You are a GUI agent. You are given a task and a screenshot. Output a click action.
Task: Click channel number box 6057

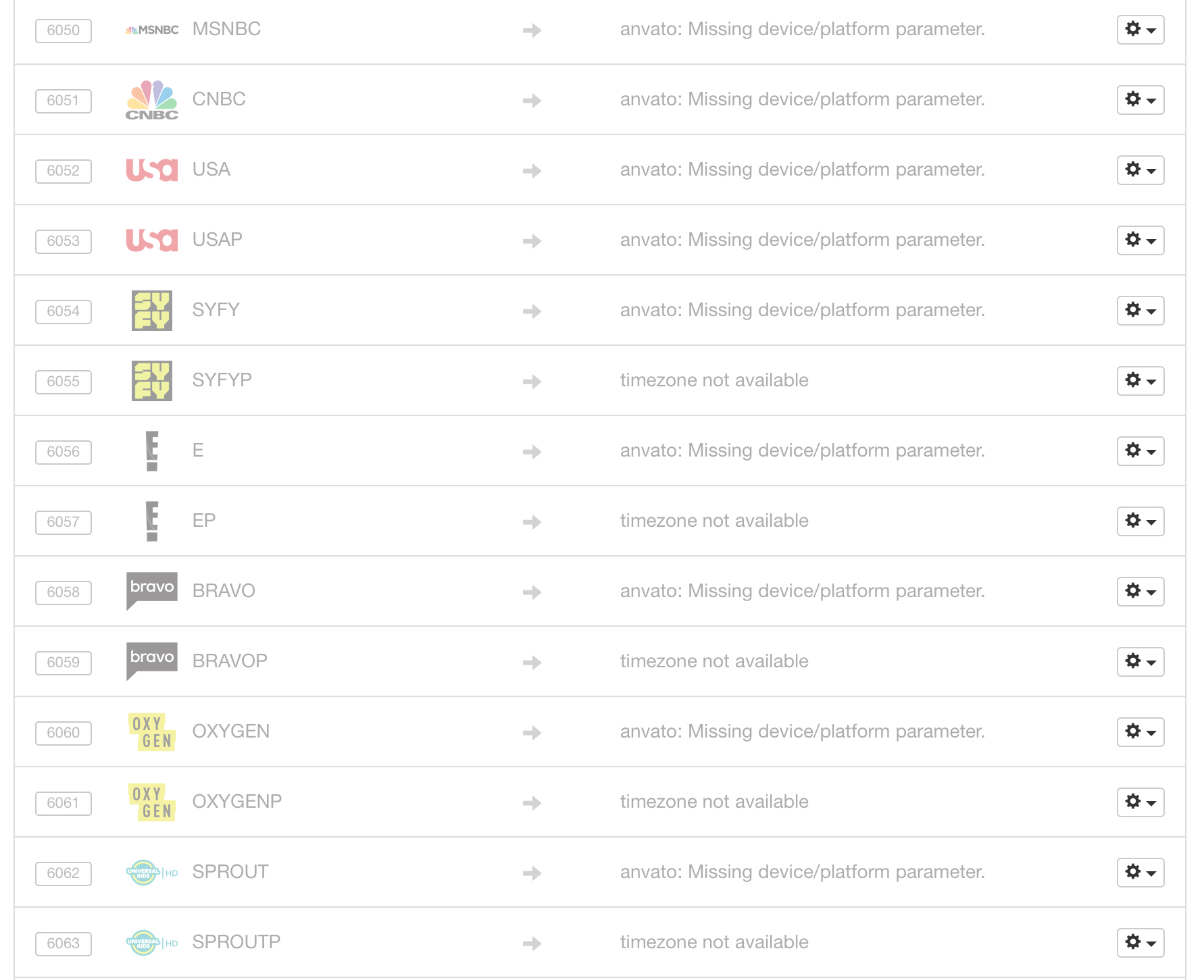(64, 522)
